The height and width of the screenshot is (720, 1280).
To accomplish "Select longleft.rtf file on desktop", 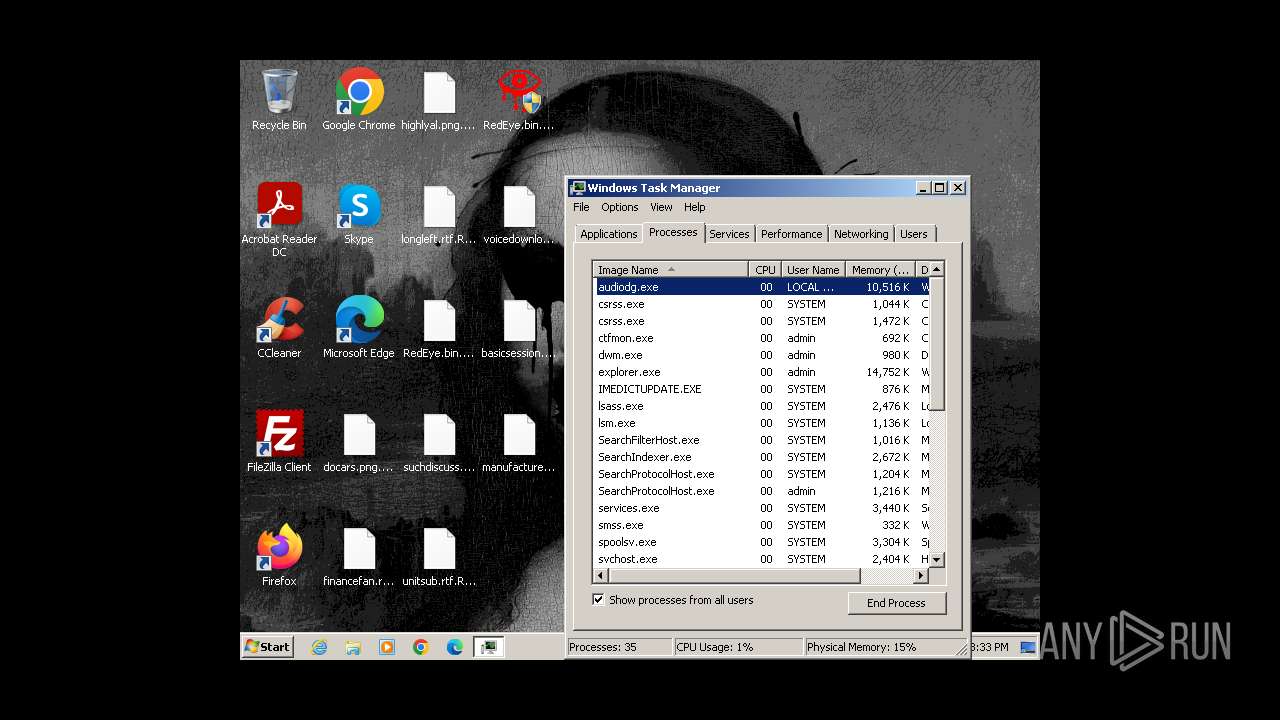I will (439, 213).
